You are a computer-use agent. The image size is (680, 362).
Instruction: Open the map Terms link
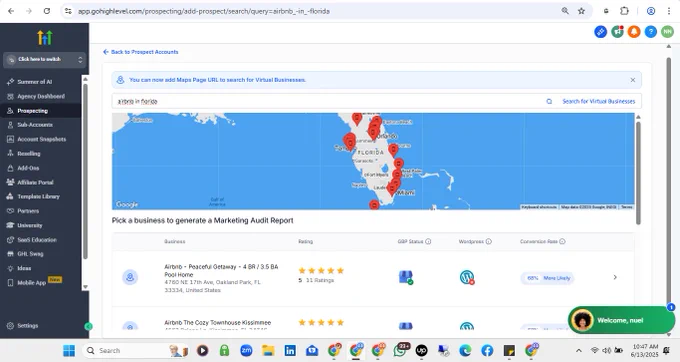[x=627, y=207]
